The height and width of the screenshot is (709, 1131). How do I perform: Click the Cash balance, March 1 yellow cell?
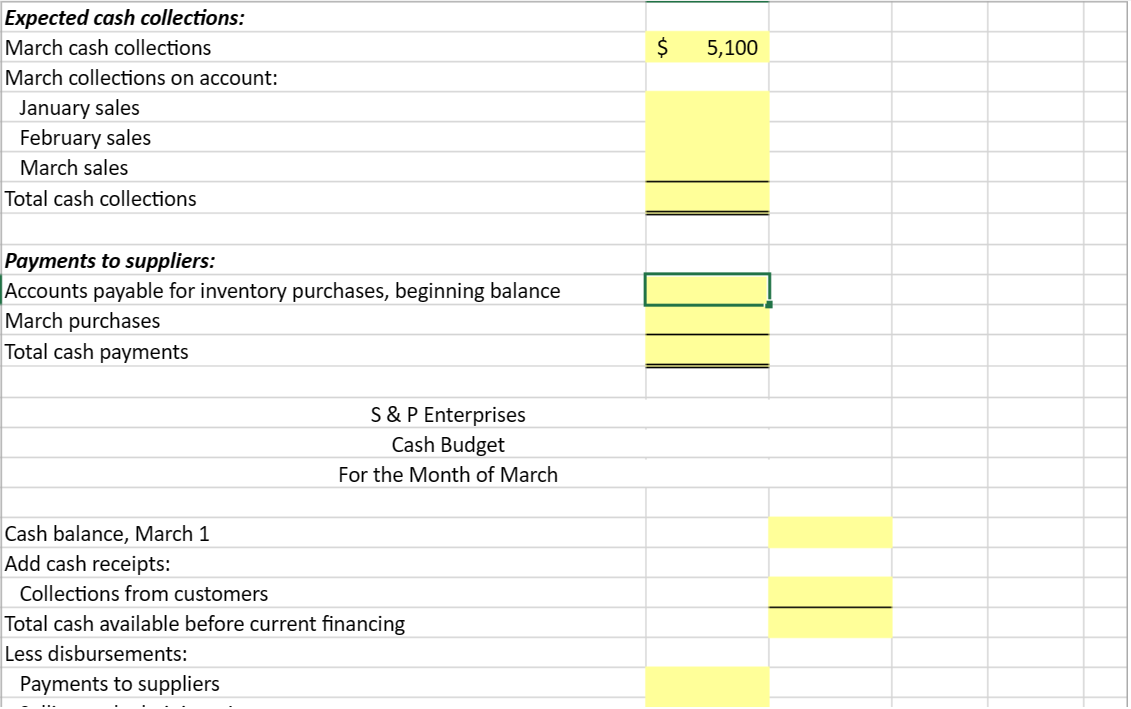point(830,533)
